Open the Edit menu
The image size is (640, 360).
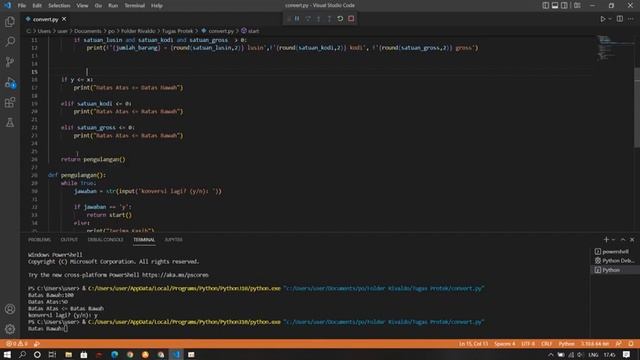pyautogui.click(x=37, y=6)
